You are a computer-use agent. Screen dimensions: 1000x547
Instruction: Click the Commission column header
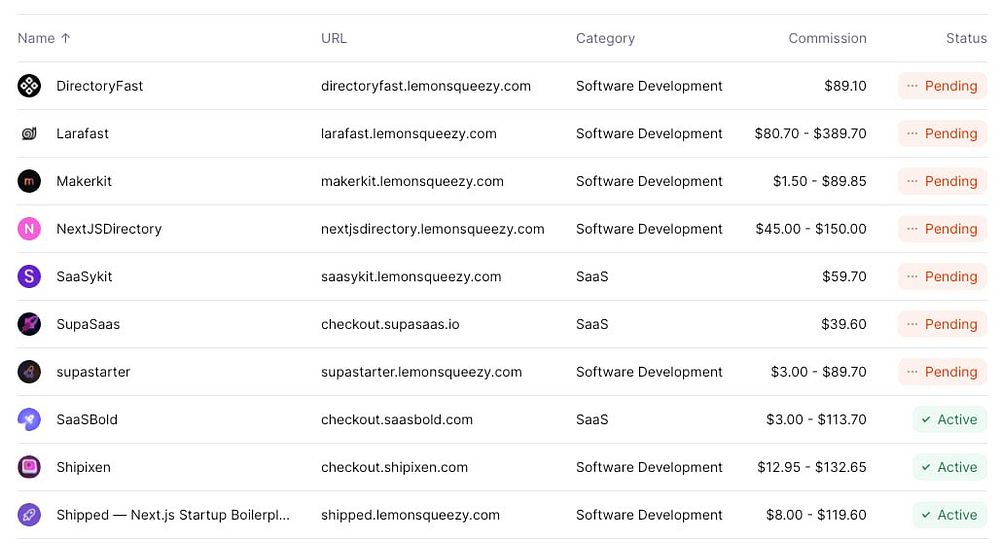[827, 38]
